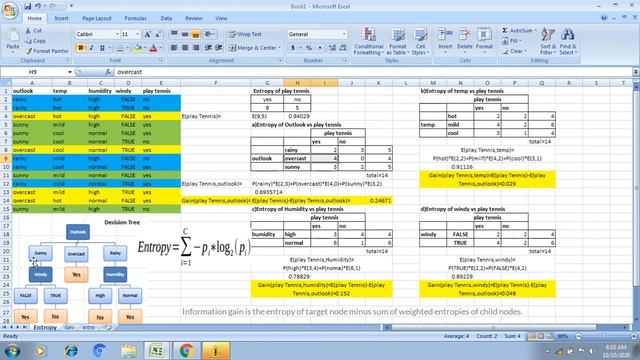This screenshot has height=360, width=640.
Task: Click the Office button
Action: (x=10, y=10)
